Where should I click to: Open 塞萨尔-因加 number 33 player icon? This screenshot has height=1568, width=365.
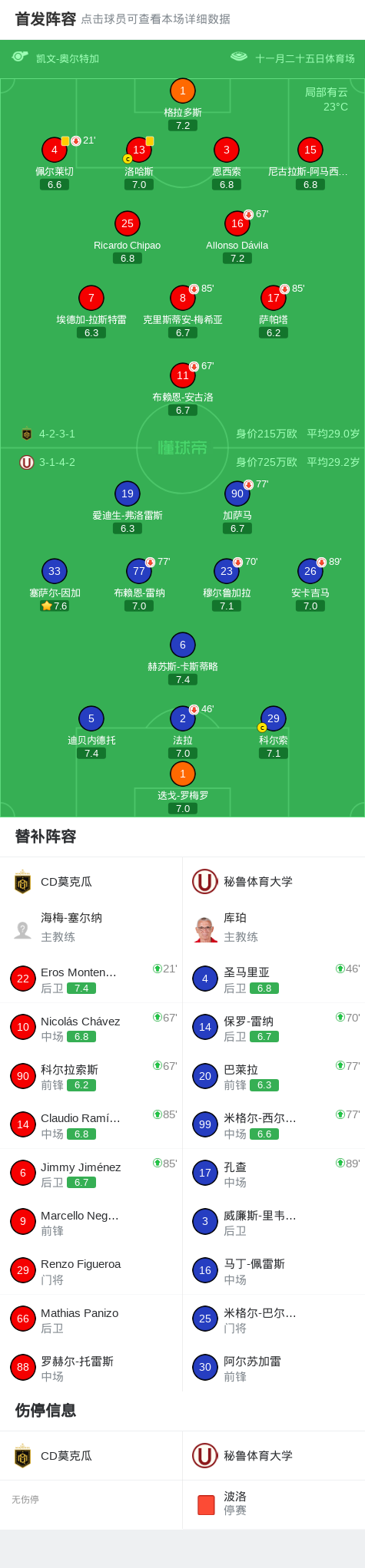[55, 571]
